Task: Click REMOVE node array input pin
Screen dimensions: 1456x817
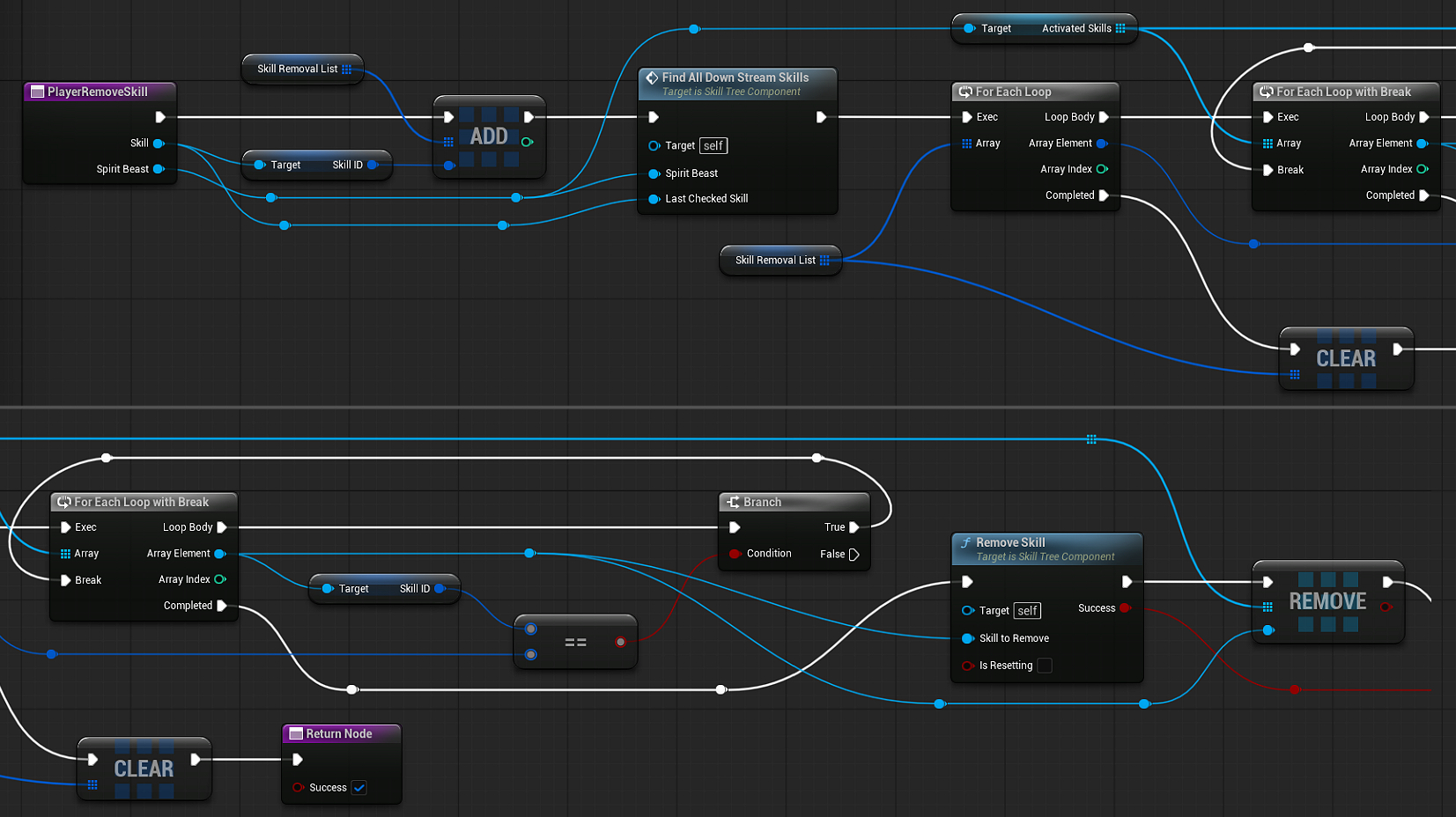Action: (1268, 607)
